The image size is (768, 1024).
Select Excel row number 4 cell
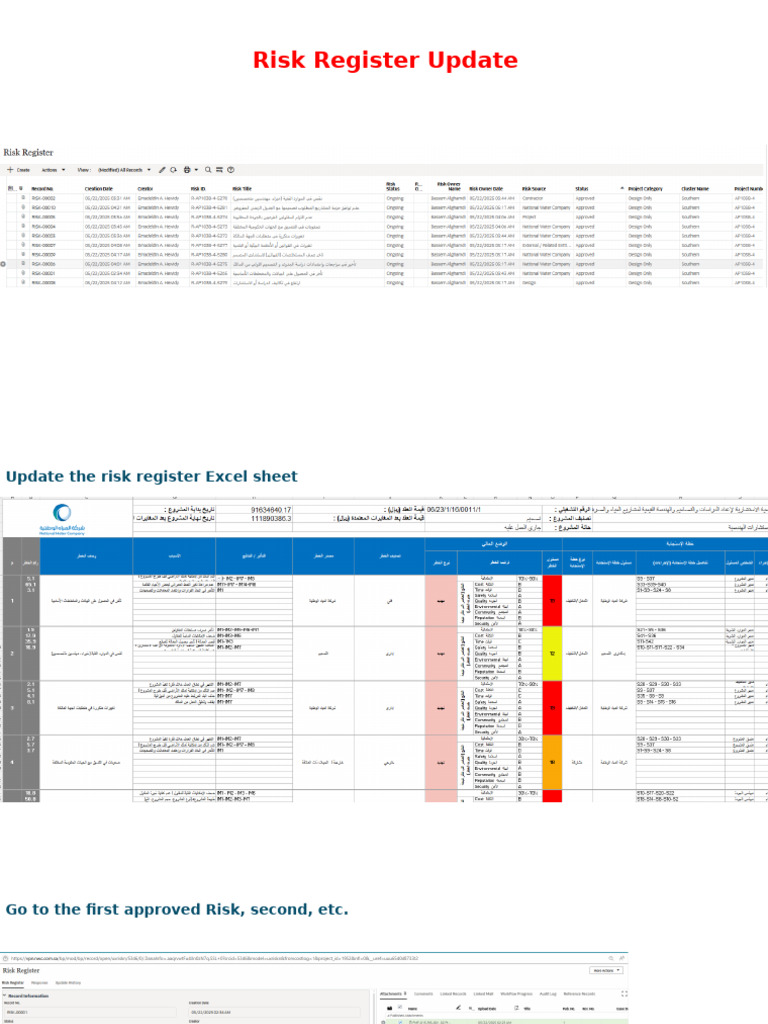12,762
